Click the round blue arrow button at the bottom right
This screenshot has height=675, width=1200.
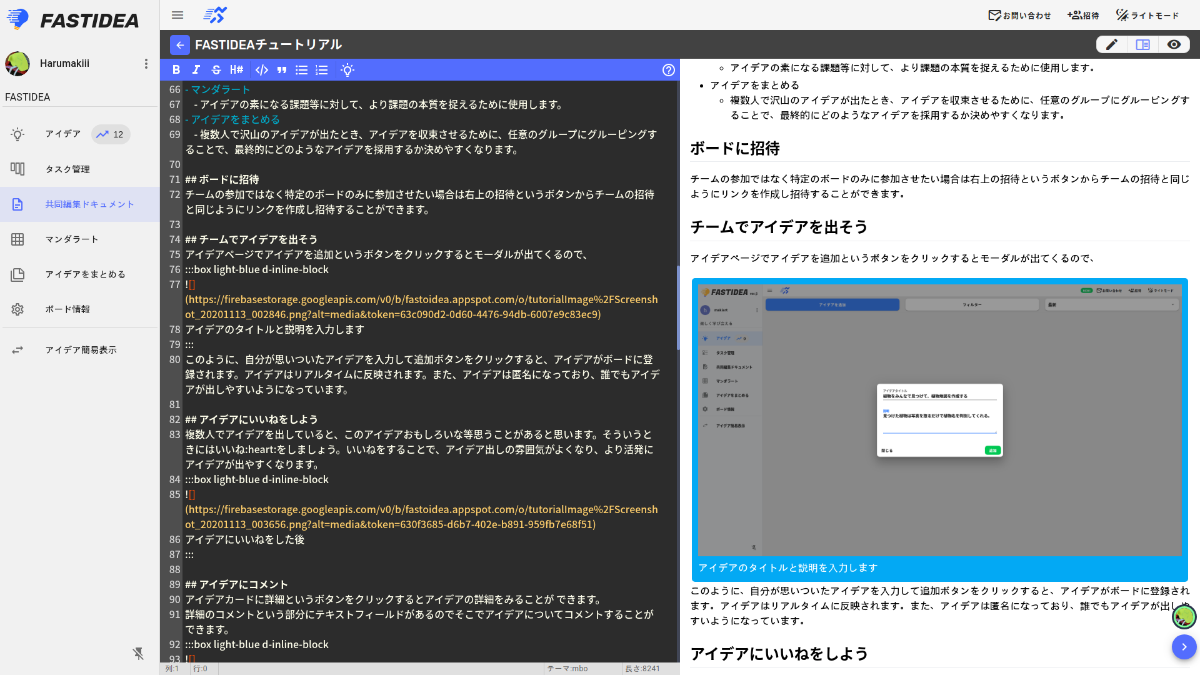coord(1184,647)
